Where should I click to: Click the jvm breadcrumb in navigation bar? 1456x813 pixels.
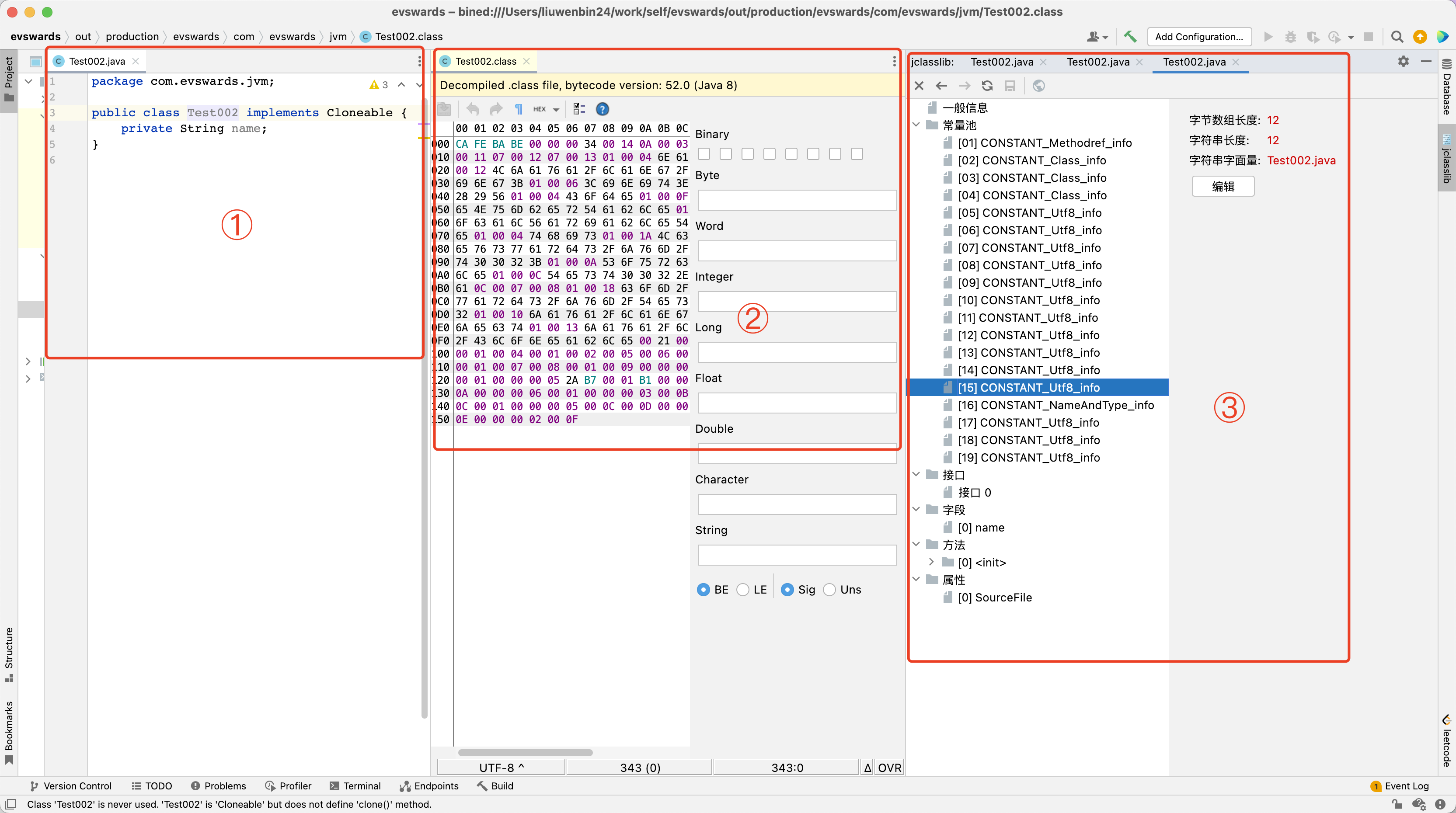pyautogui.click(x=338, y=37)
